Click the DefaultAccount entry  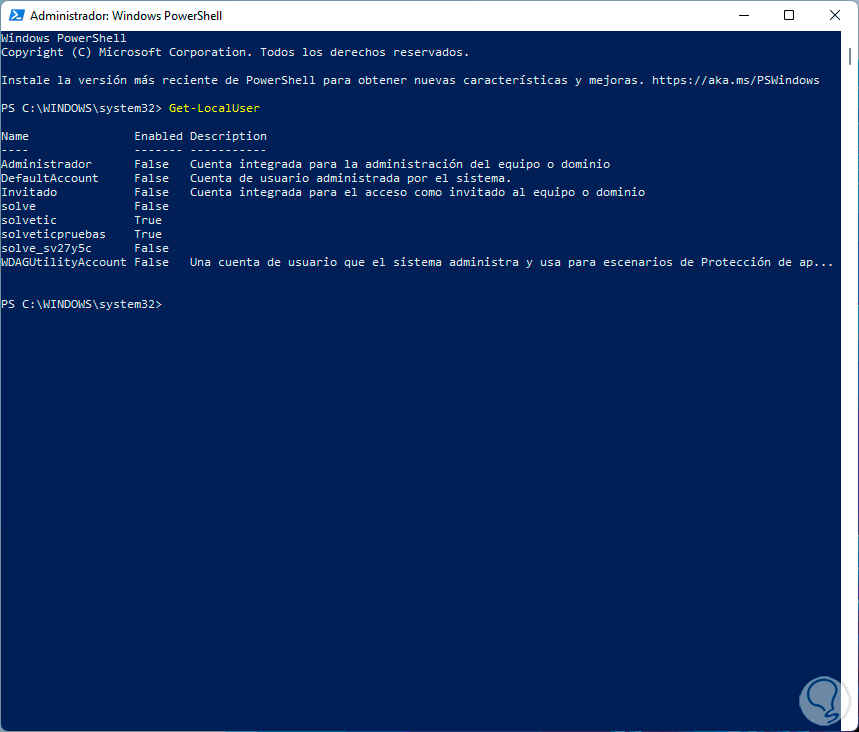coord(50,178)
